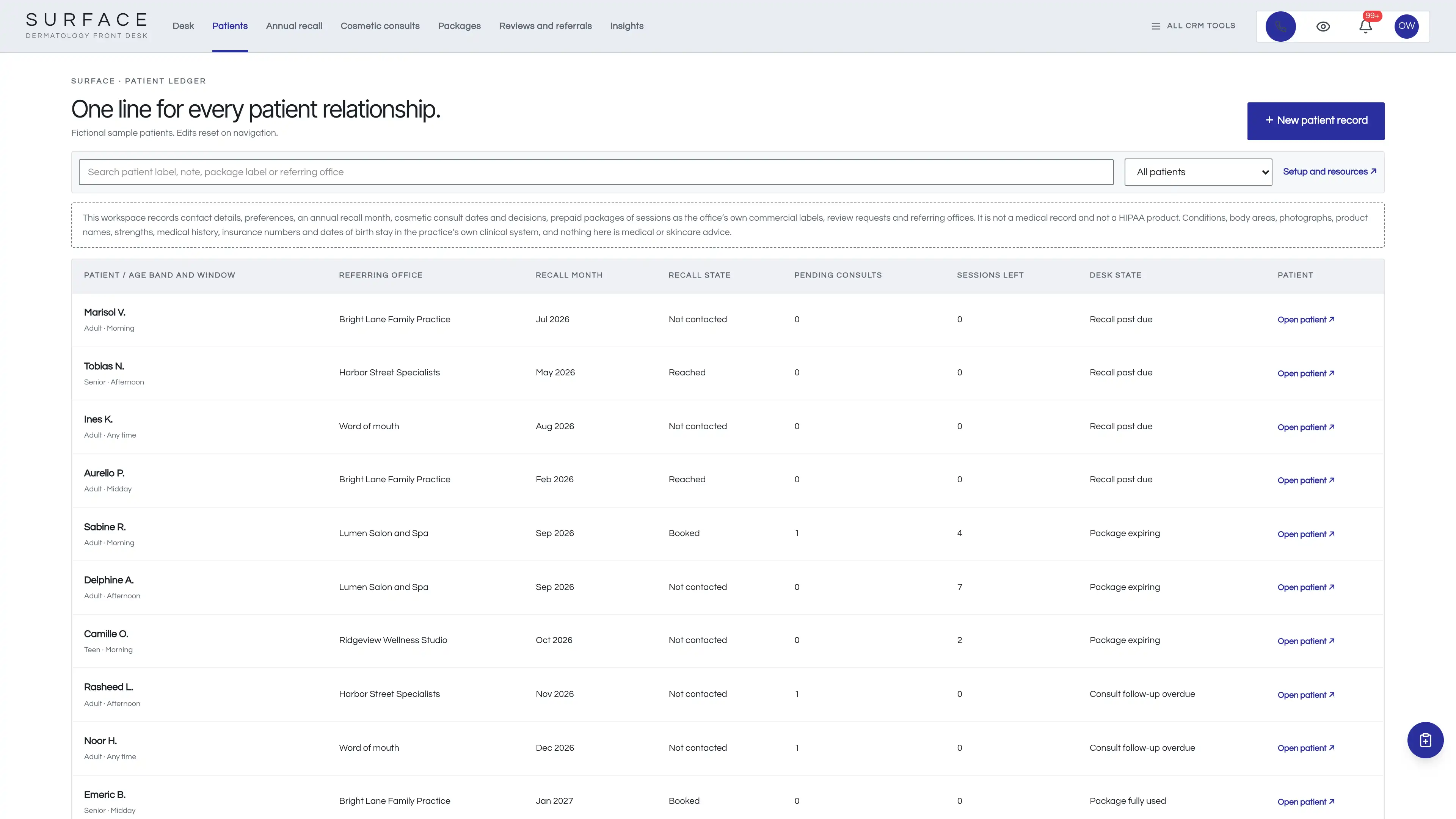Switch to the Desk tab
The image size is (1456, 819).
click(x=183, y=26)
